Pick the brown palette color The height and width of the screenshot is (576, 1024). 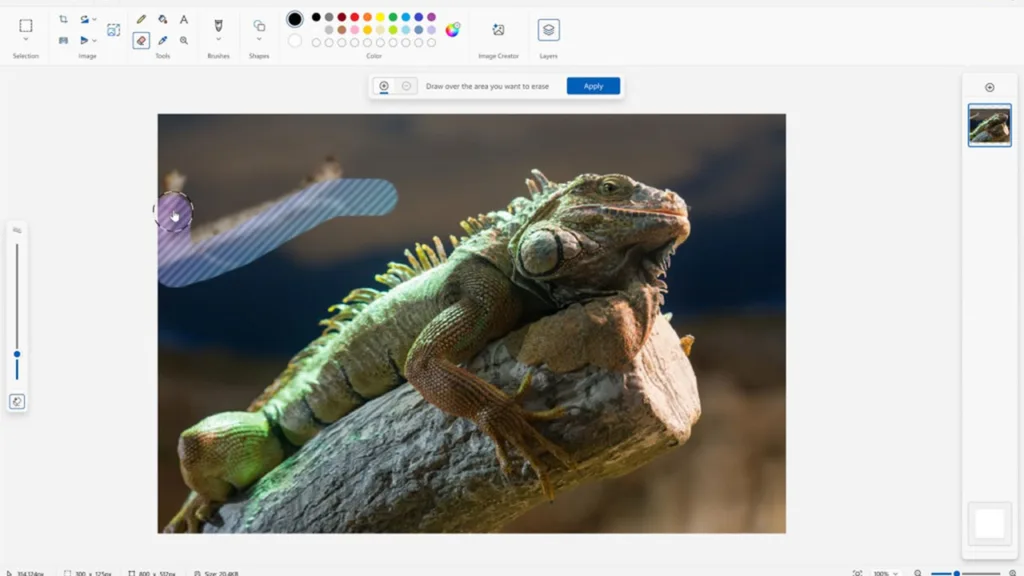click(342, 29)
